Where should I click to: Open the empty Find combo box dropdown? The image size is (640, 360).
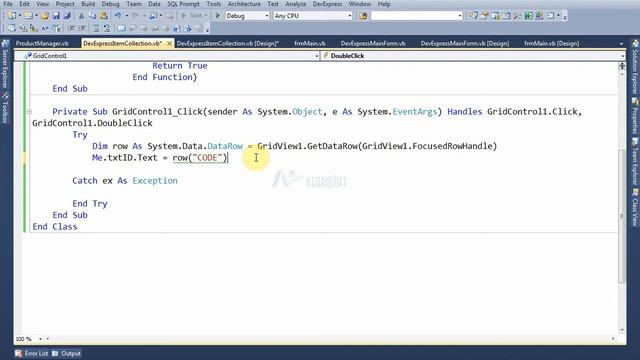[x=460, y=16]
